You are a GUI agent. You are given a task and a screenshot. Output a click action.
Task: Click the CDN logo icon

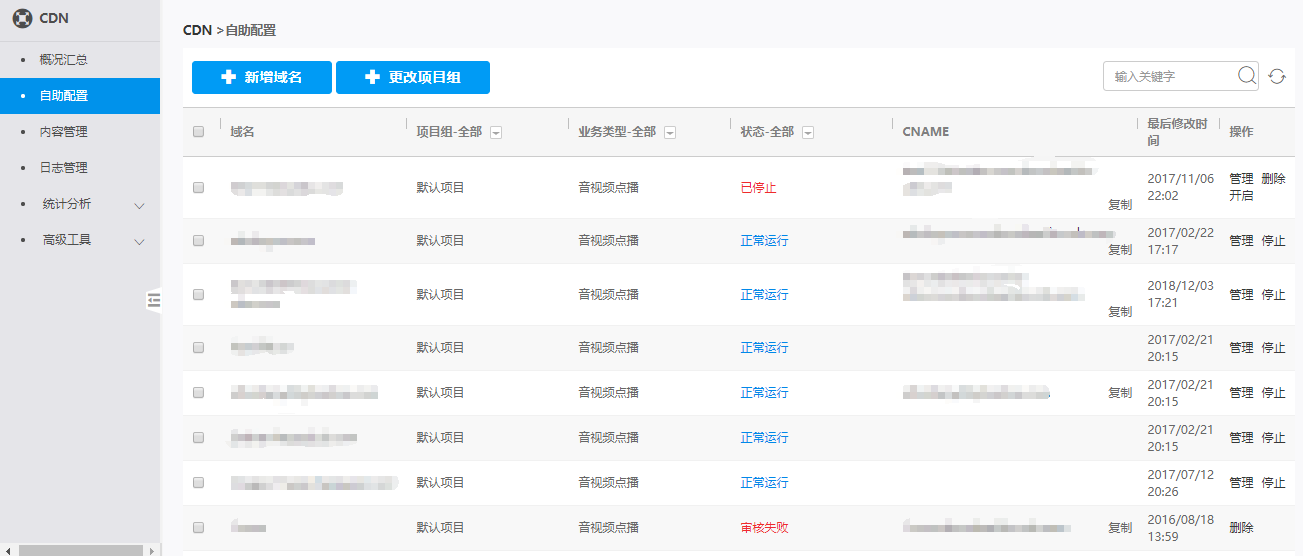click(x=22, y=18)
